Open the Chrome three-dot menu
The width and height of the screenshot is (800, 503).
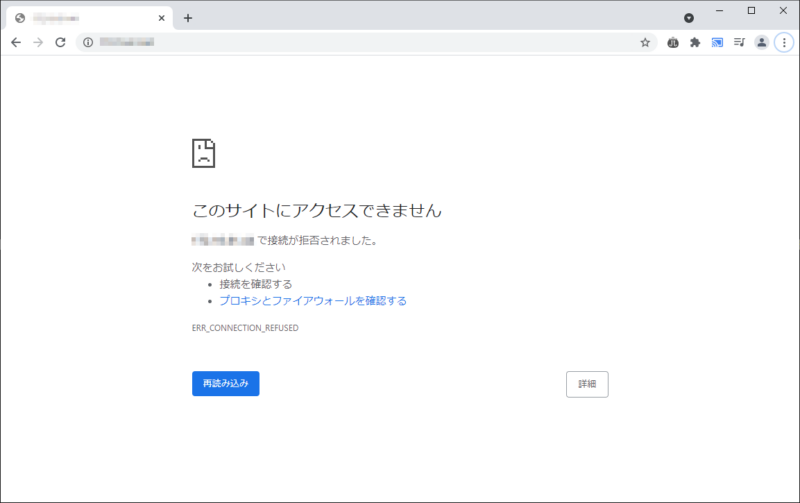coord(784,42)
